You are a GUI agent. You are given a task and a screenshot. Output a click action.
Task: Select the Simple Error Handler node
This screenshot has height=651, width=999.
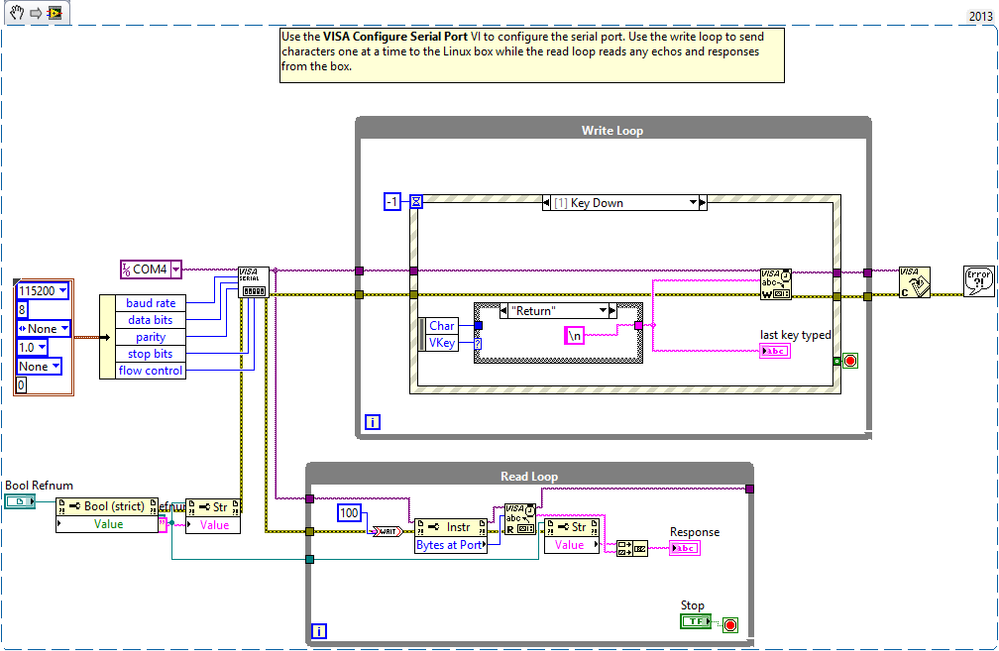[x=979, y=282]
